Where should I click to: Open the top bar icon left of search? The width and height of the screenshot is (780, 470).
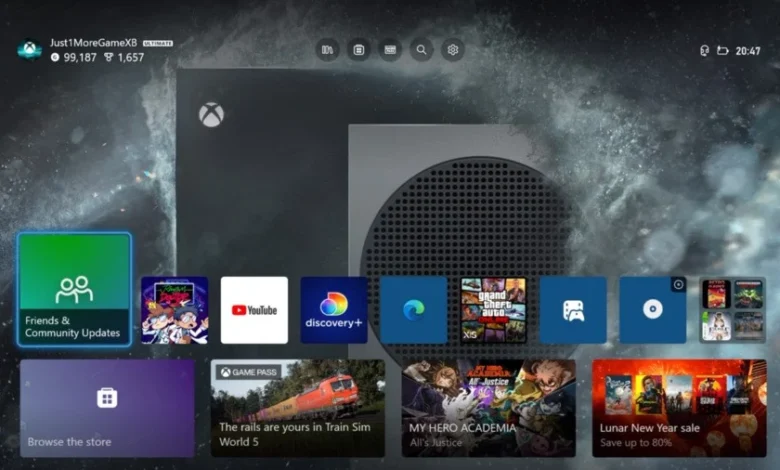[390, 49]
